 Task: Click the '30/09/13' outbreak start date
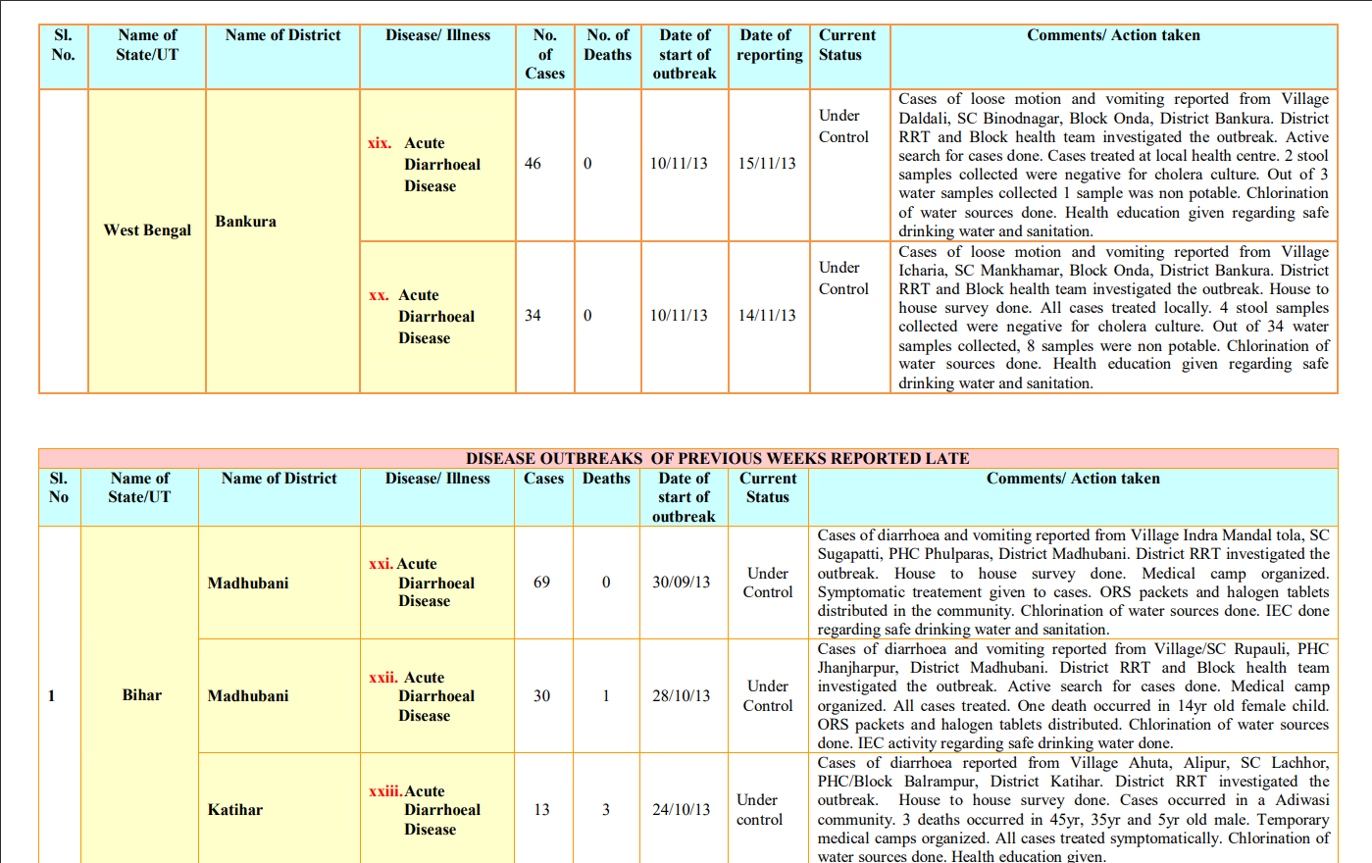click(x=681, y=582)
